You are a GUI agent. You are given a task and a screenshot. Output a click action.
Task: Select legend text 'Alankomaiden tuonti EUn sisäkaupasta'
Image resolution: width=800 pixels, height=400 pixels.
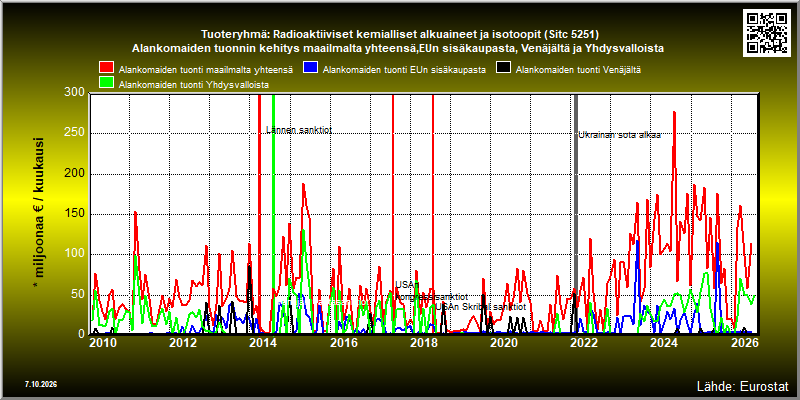404,70
